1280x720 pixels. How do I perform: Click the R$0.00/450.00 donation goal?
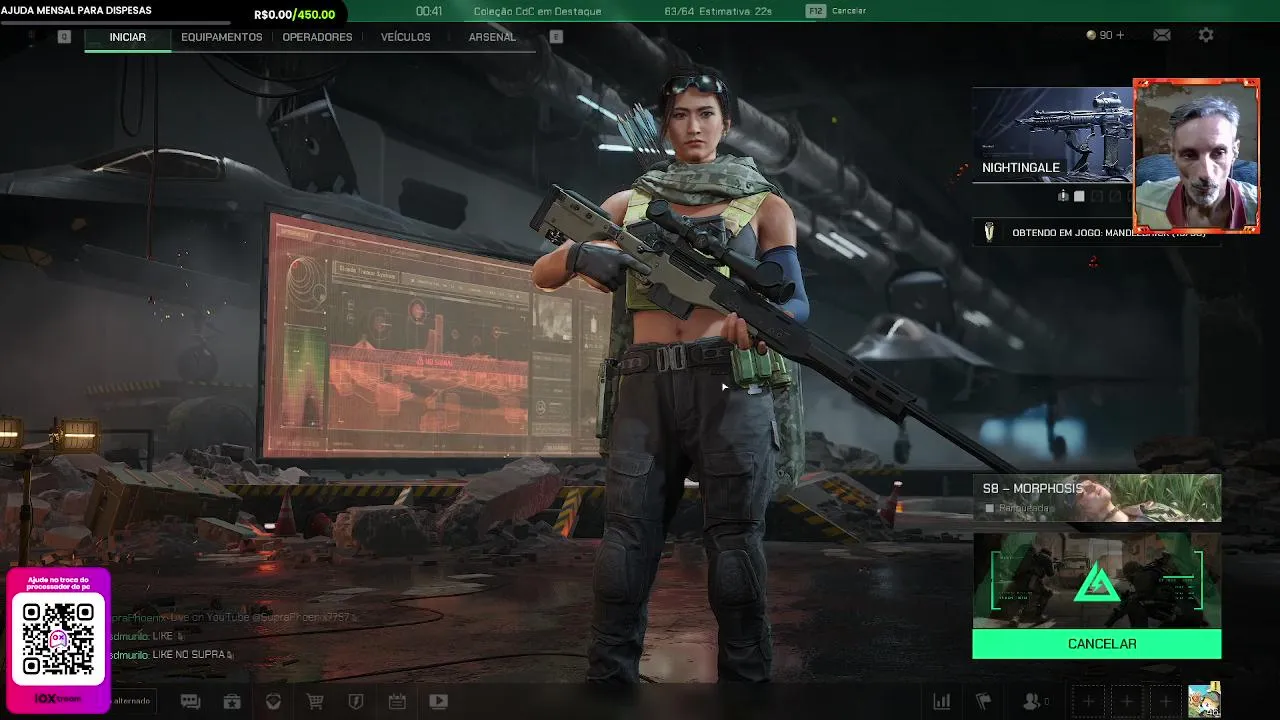point(295,15)
